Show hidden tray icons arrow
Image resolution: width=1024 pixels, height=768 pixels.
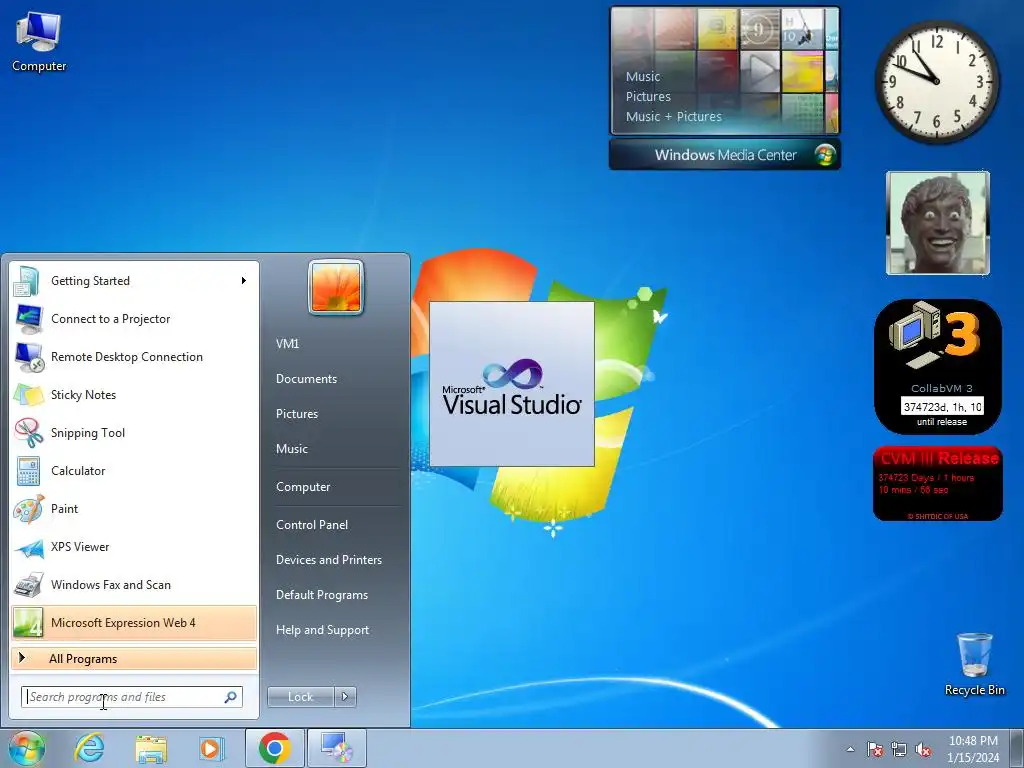(850, 749)
